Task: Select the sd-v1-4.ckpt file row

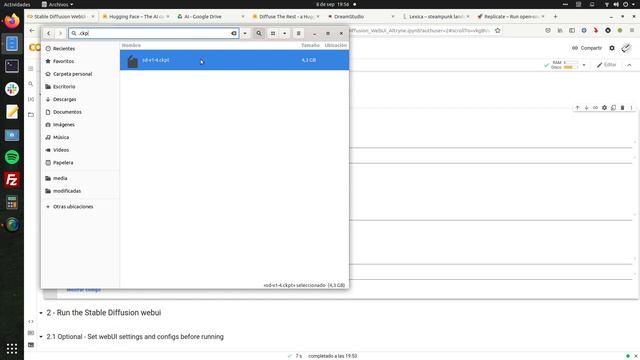Action: coord(234,60)
